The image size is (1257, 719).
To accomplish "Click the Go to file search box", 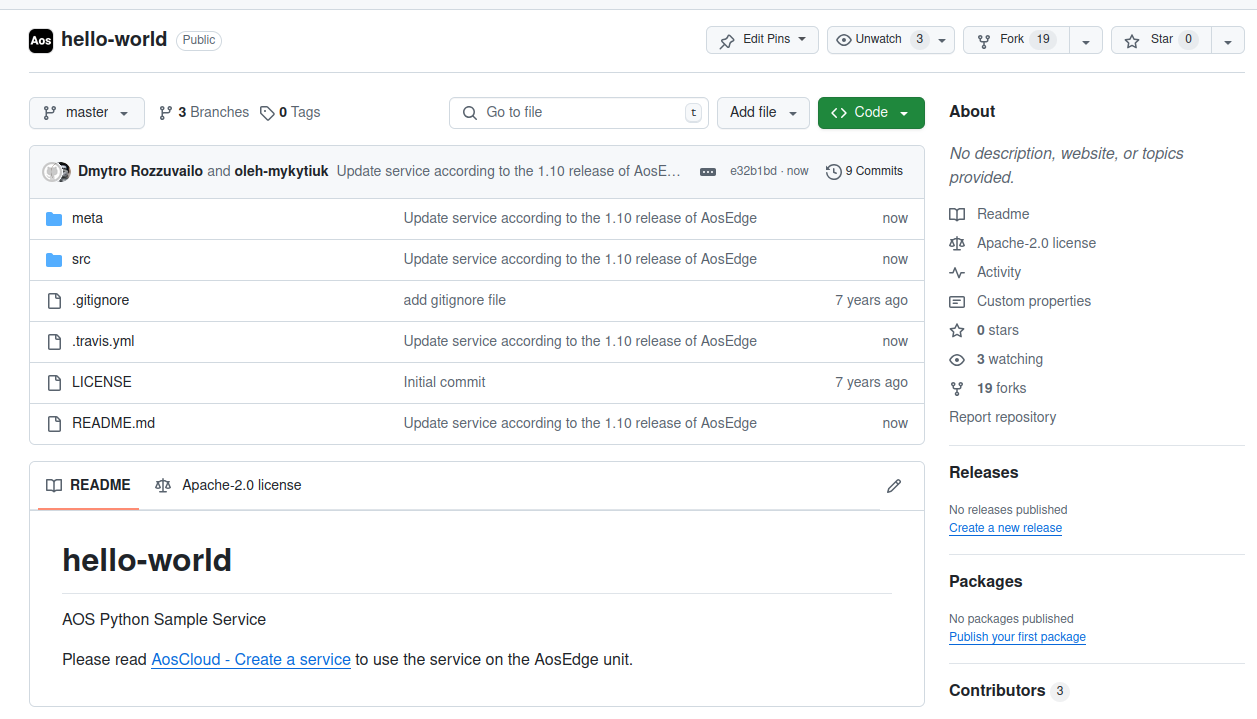I will [578, 112].
